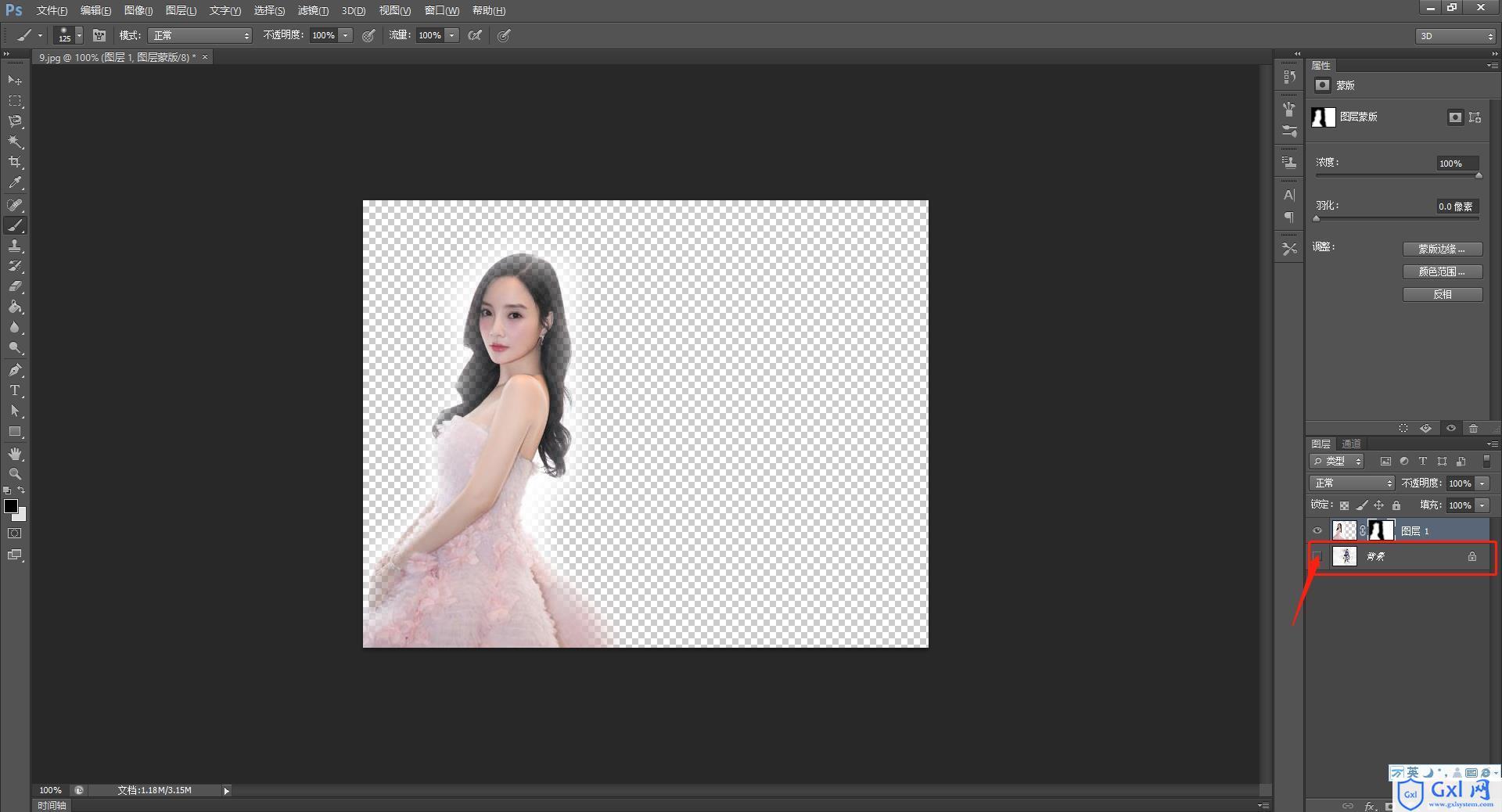This screenshot has width=1502, height=812.
Task: Open layer 填充 fill arrow
Action: [1482, 505]
